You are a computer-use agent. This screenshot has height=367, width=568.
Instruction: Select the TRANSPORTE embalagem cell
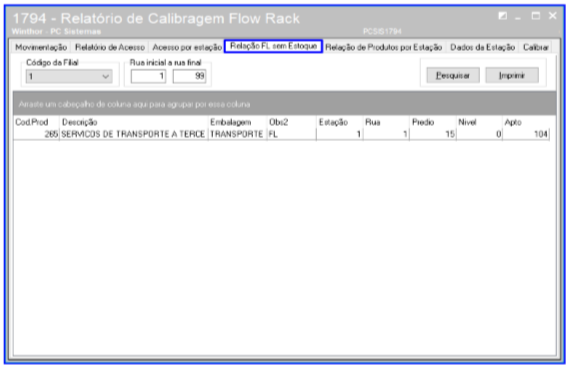pos(237,134)
